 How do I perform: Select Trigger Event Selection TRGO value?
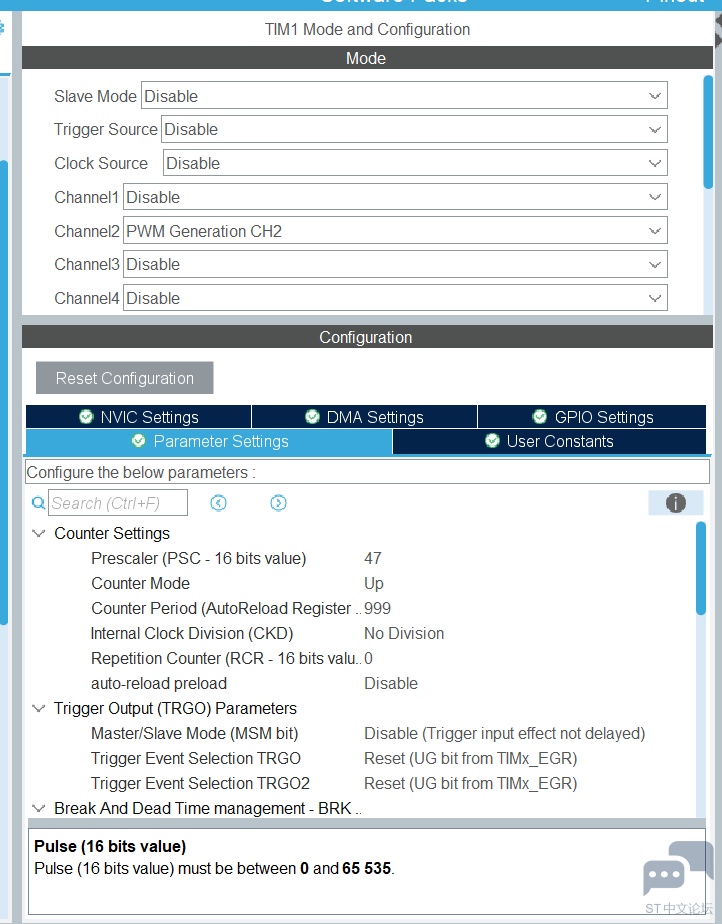[x=470, y=758]
